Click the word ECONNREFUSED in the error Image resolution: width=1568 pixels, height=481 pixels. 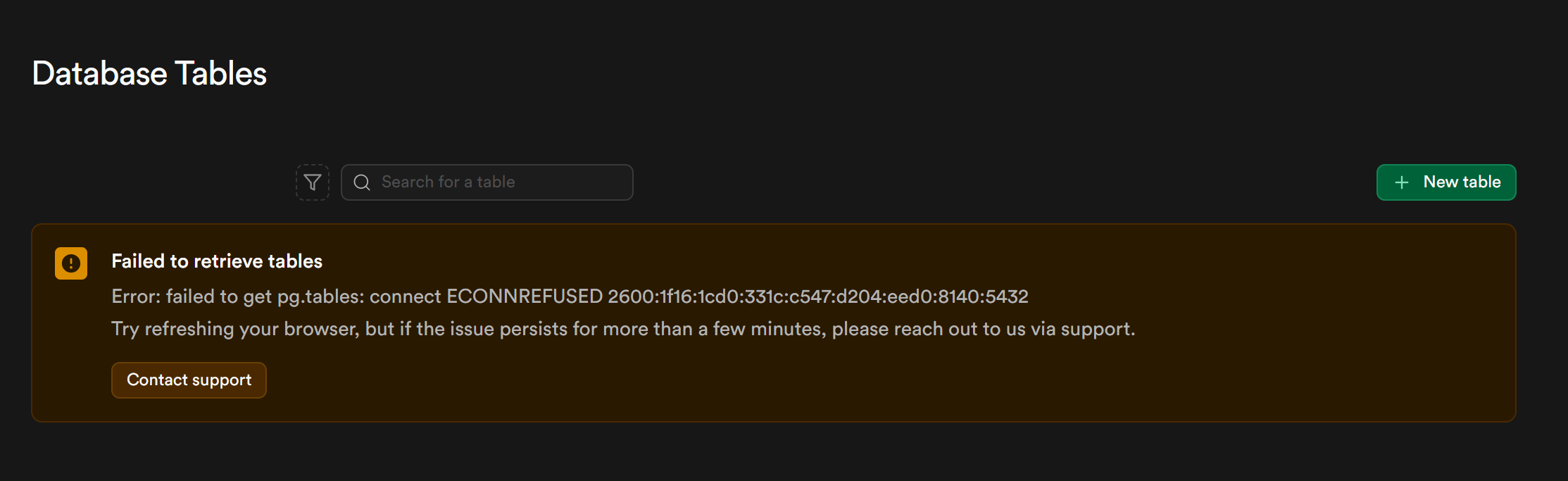[x=525, y=296]
